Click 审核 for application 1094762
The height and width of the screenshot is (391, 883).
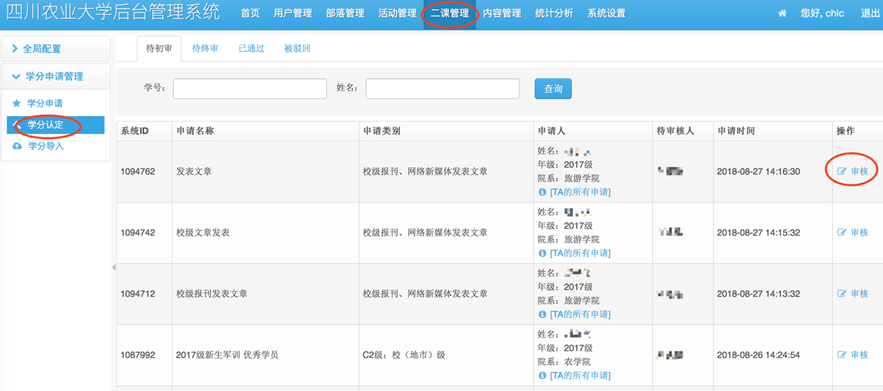(x=859, y=171)
